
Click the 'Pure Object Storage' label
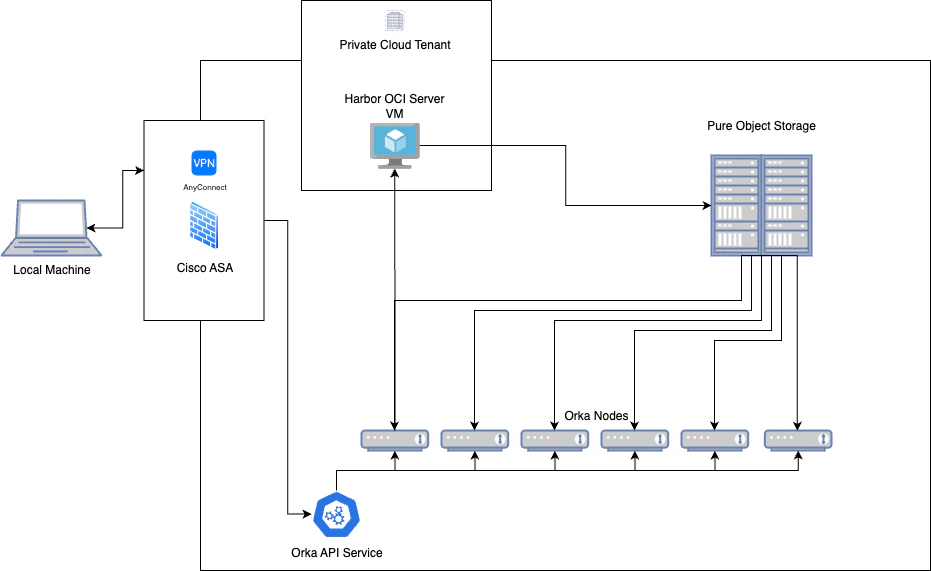click(x=761, y=126)
